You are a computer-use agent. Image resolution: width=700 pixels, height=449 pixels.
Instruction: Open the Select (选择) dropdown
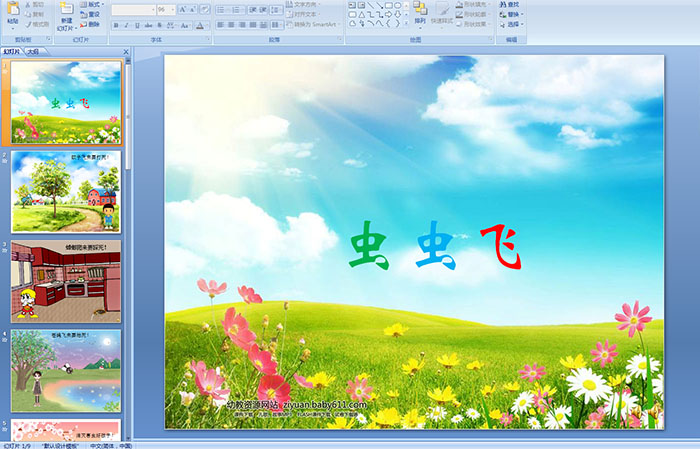pyautogui.click(x=512, y=24)
